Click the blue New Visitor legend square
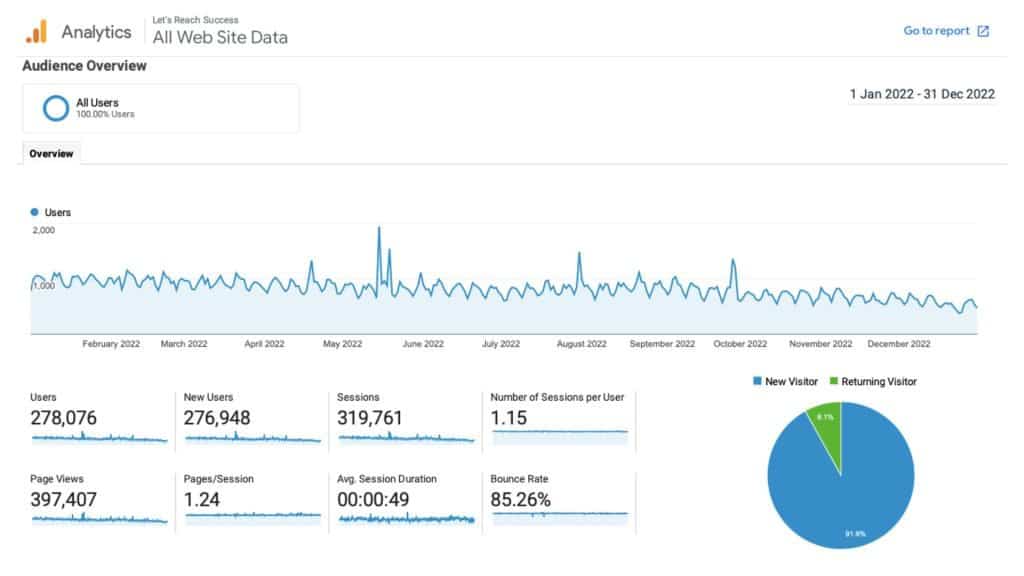 coord(756,381)
